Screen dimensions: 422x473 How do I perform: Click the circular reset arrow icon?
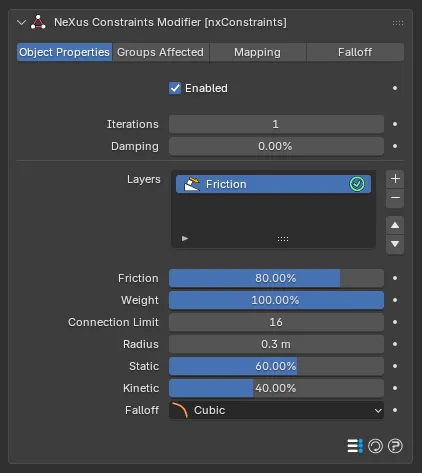pos(375,446)
